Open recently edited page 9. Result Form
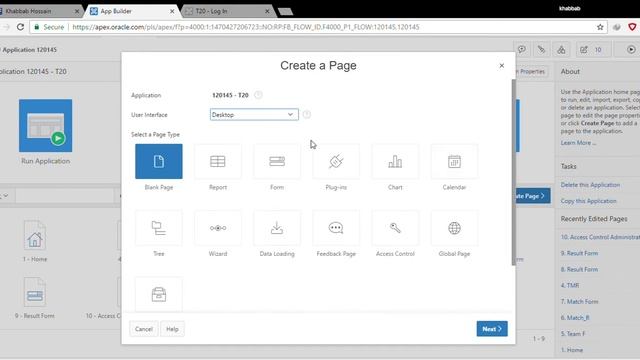 coord(579,253)
